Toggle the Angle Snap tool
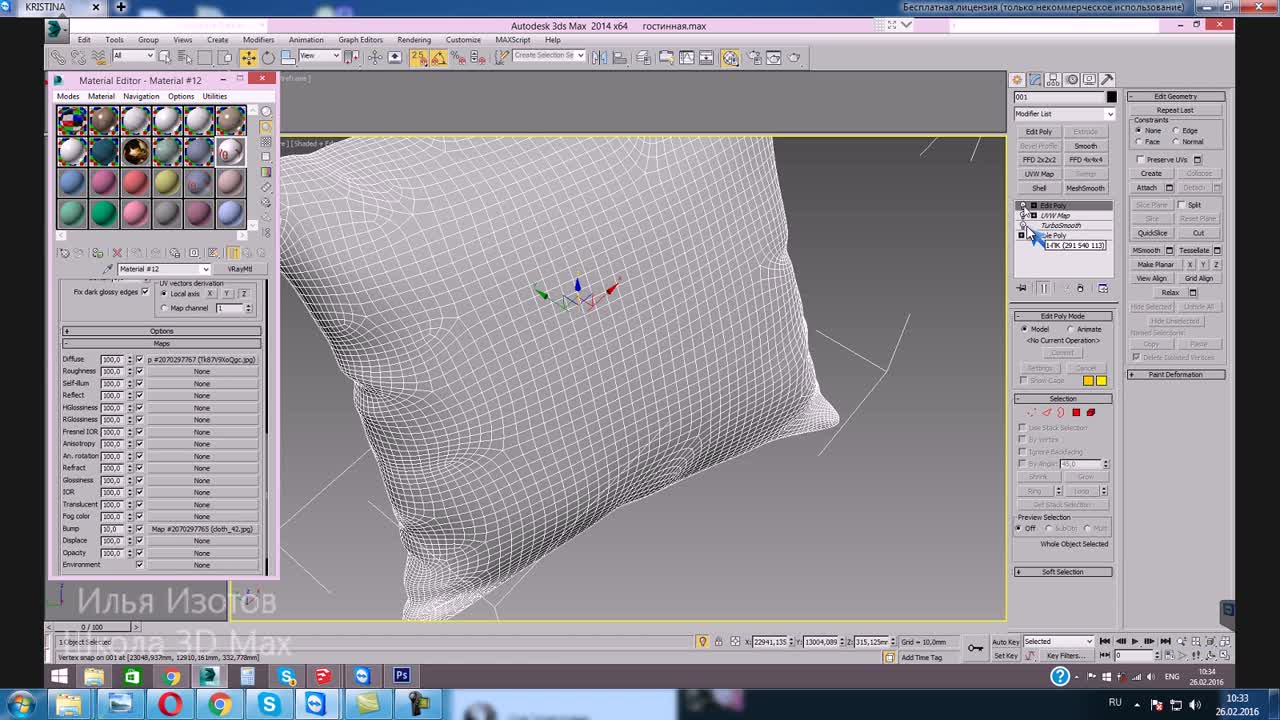Image resolution: width=1280 pixels, height=720 pixels. point(439,57)
